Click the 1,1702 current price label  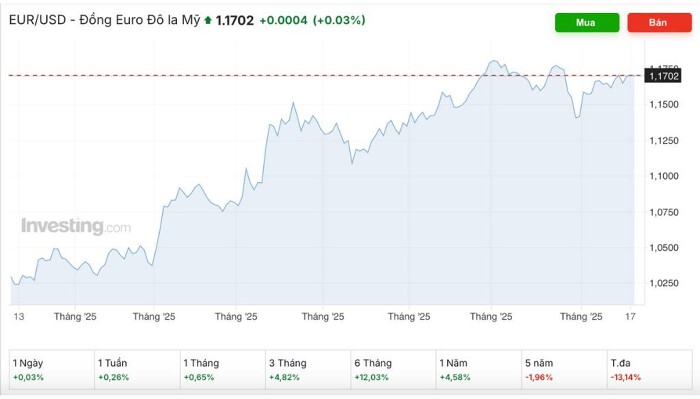click(663, 76)
